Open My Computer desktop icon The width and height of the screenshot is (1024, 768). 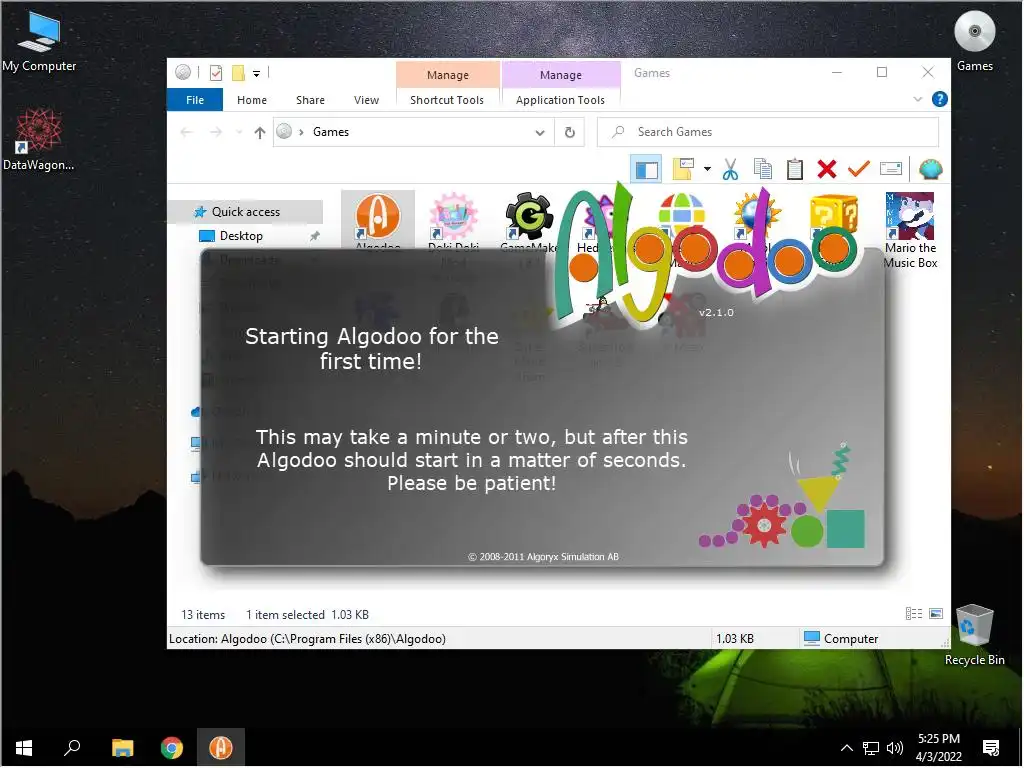[x=39, y=40]
